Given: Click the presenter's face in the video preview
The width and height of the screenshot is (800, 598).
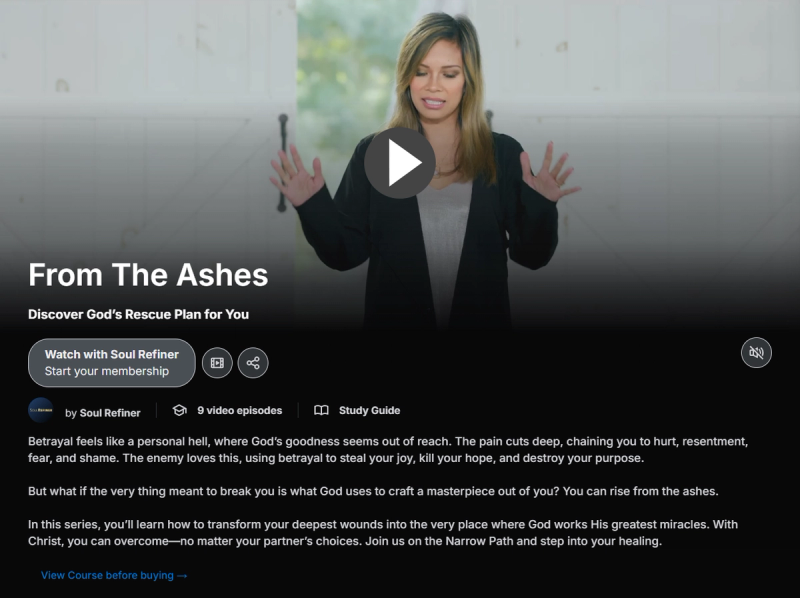Looking at the screenshot, I should pyautogui.click(x=439, y=84).
